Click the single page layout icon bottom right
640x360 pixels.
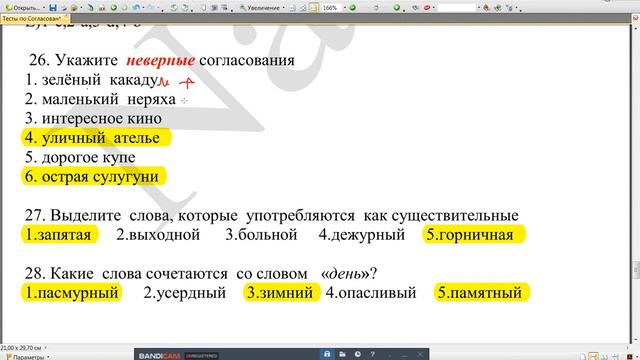point(583,357)
